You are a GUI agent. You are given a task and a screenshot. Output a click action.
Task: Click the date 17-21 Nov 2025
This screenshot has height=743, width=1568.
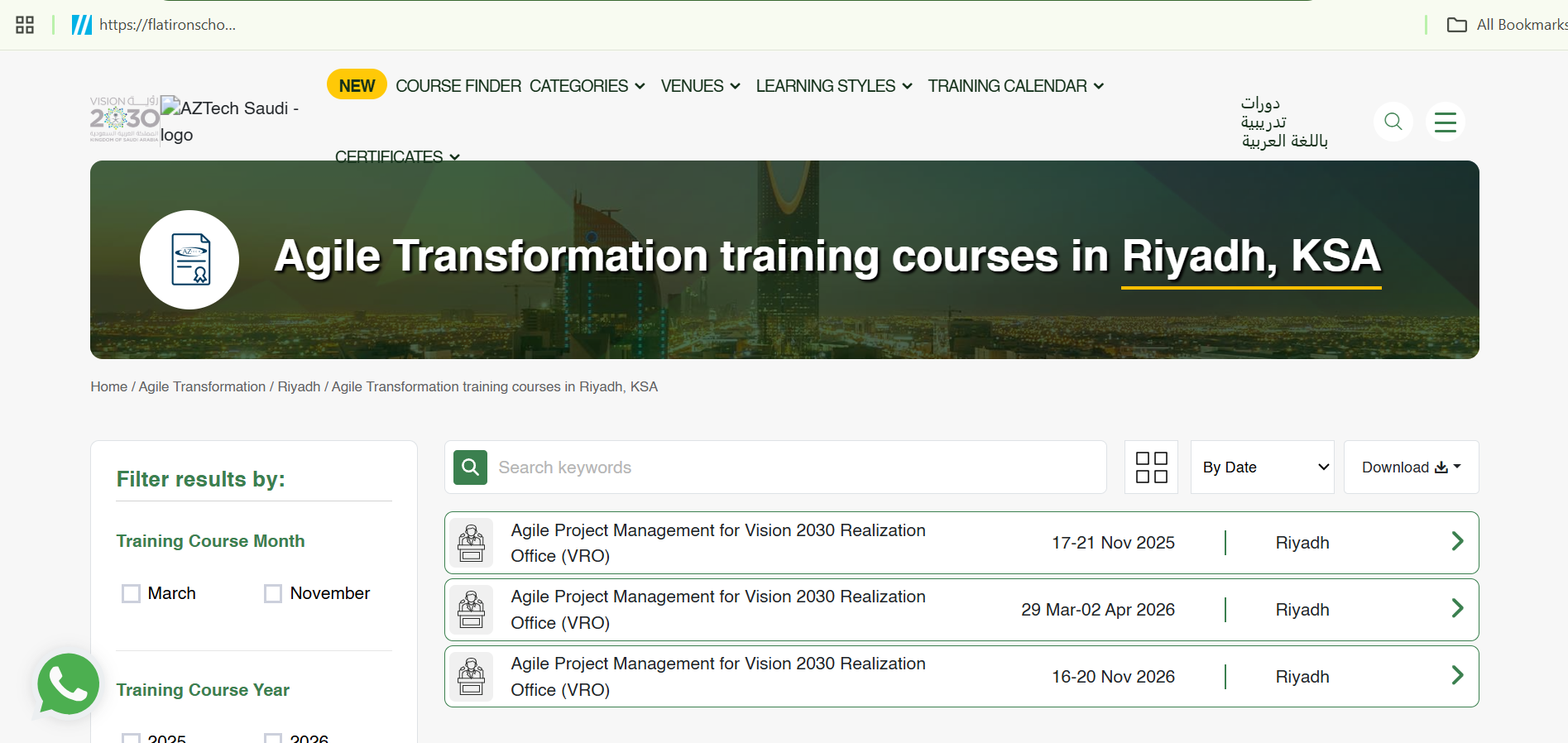[1113, 543]
